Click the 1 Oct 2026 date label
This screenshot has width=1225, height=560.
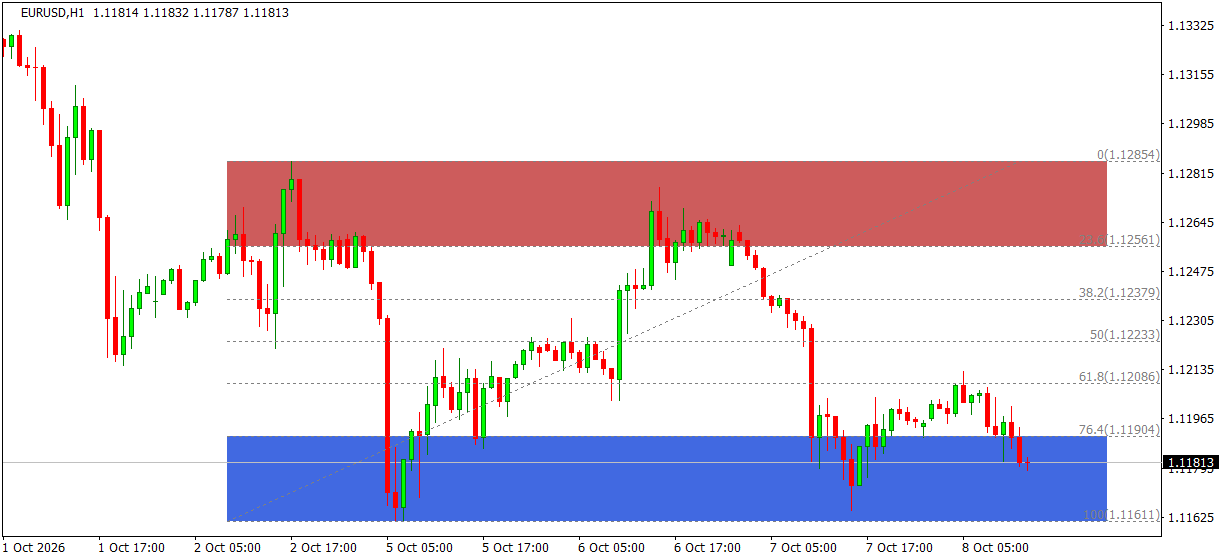coord(35,548)
